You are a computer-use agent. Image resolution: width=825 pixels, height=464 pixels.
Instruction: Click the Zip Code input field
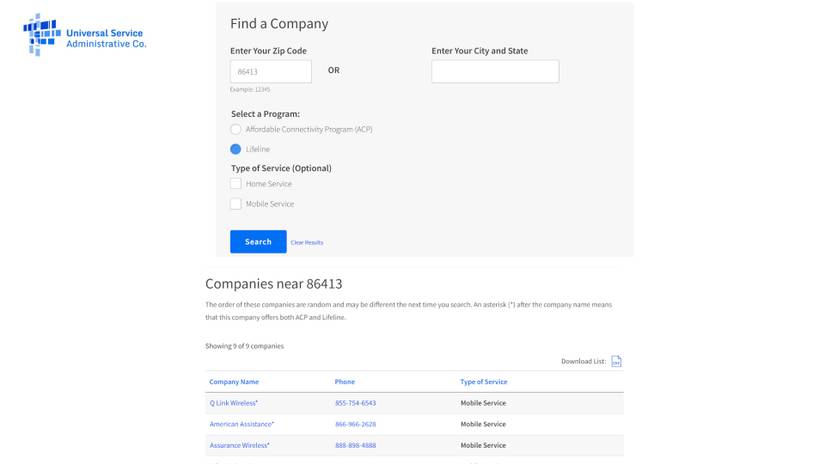tap(271, 72)
